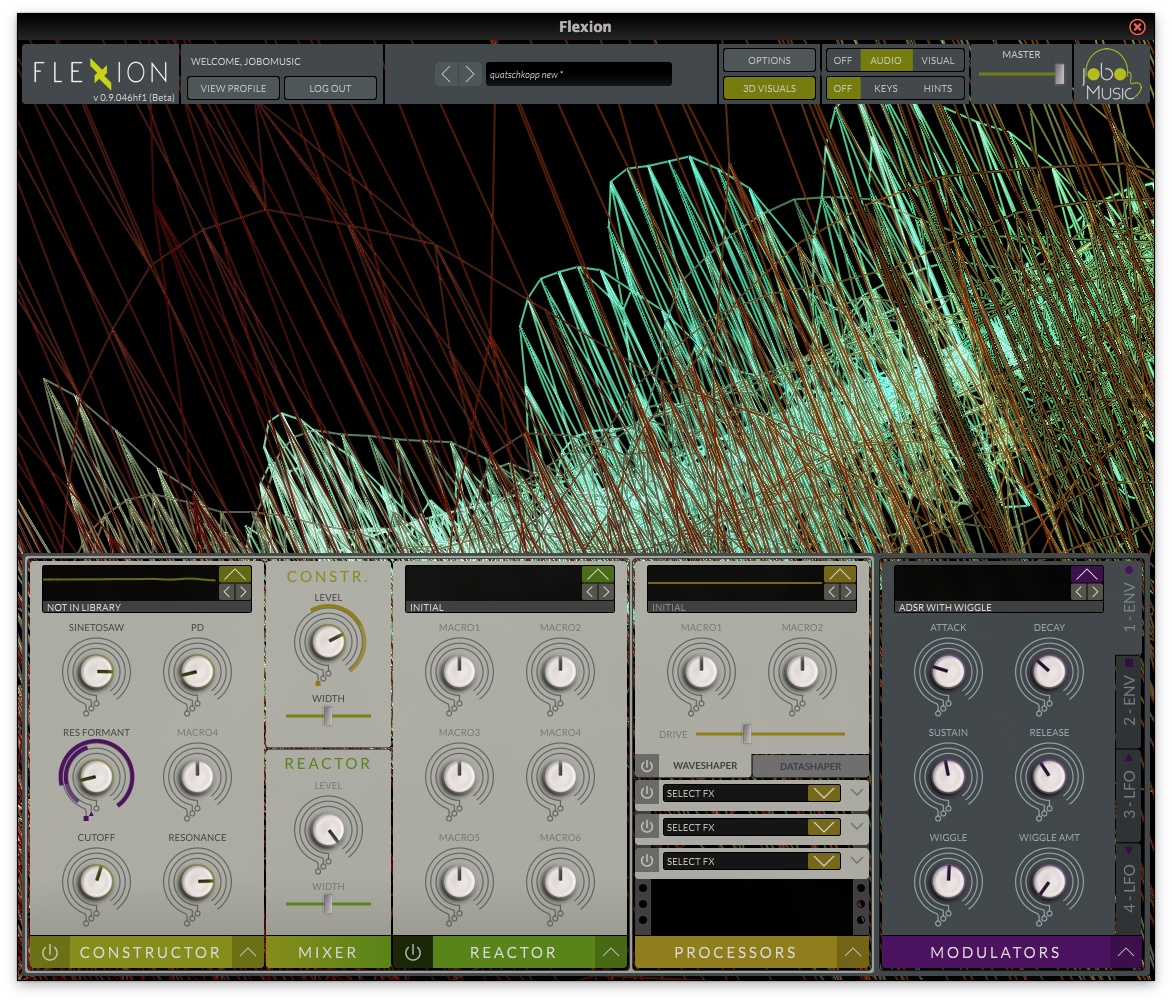Open OPTIONS button
The height and width of the screenshot is (1002, 1172).
(x=769, y=61)
